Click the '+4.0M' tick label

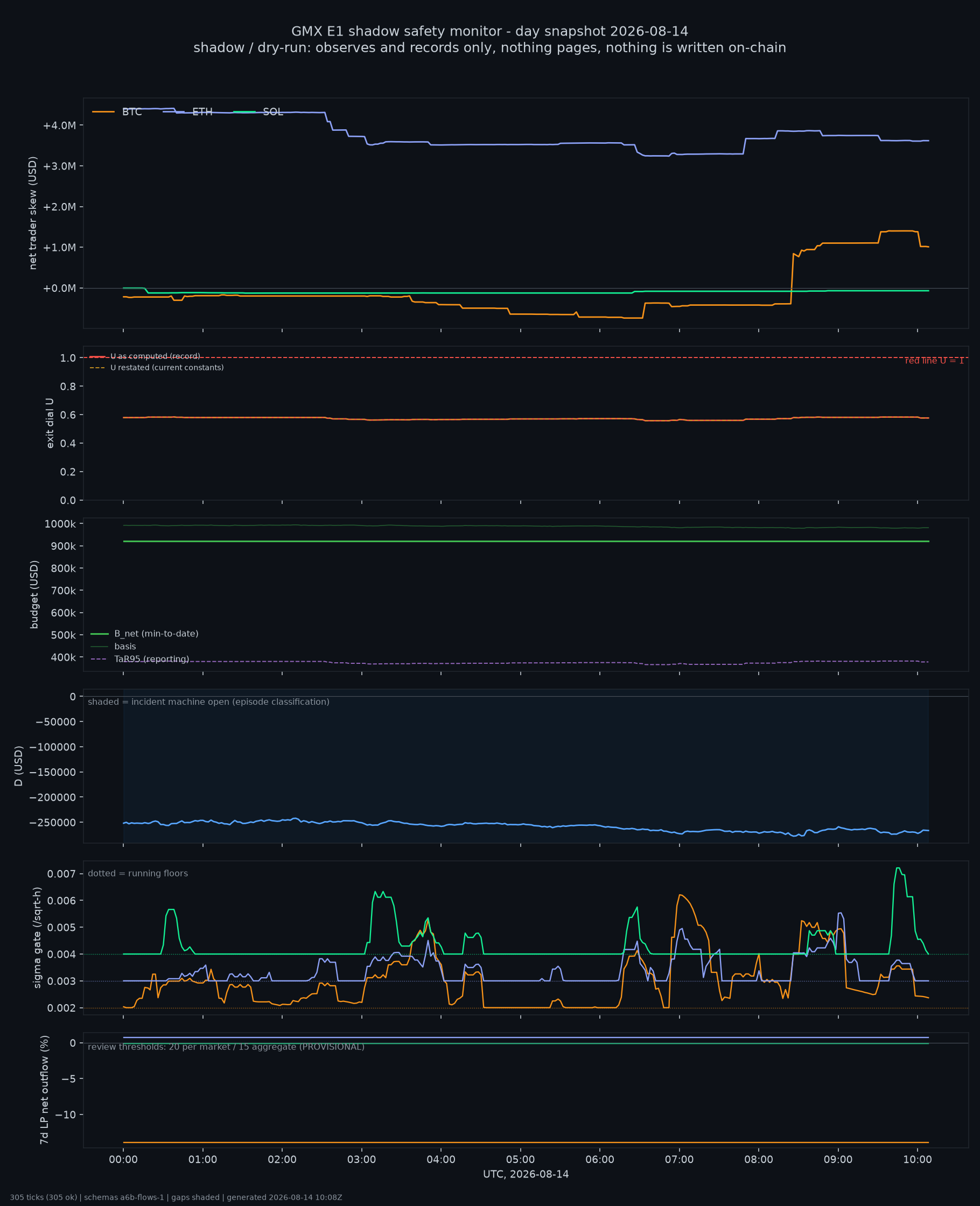59,125
